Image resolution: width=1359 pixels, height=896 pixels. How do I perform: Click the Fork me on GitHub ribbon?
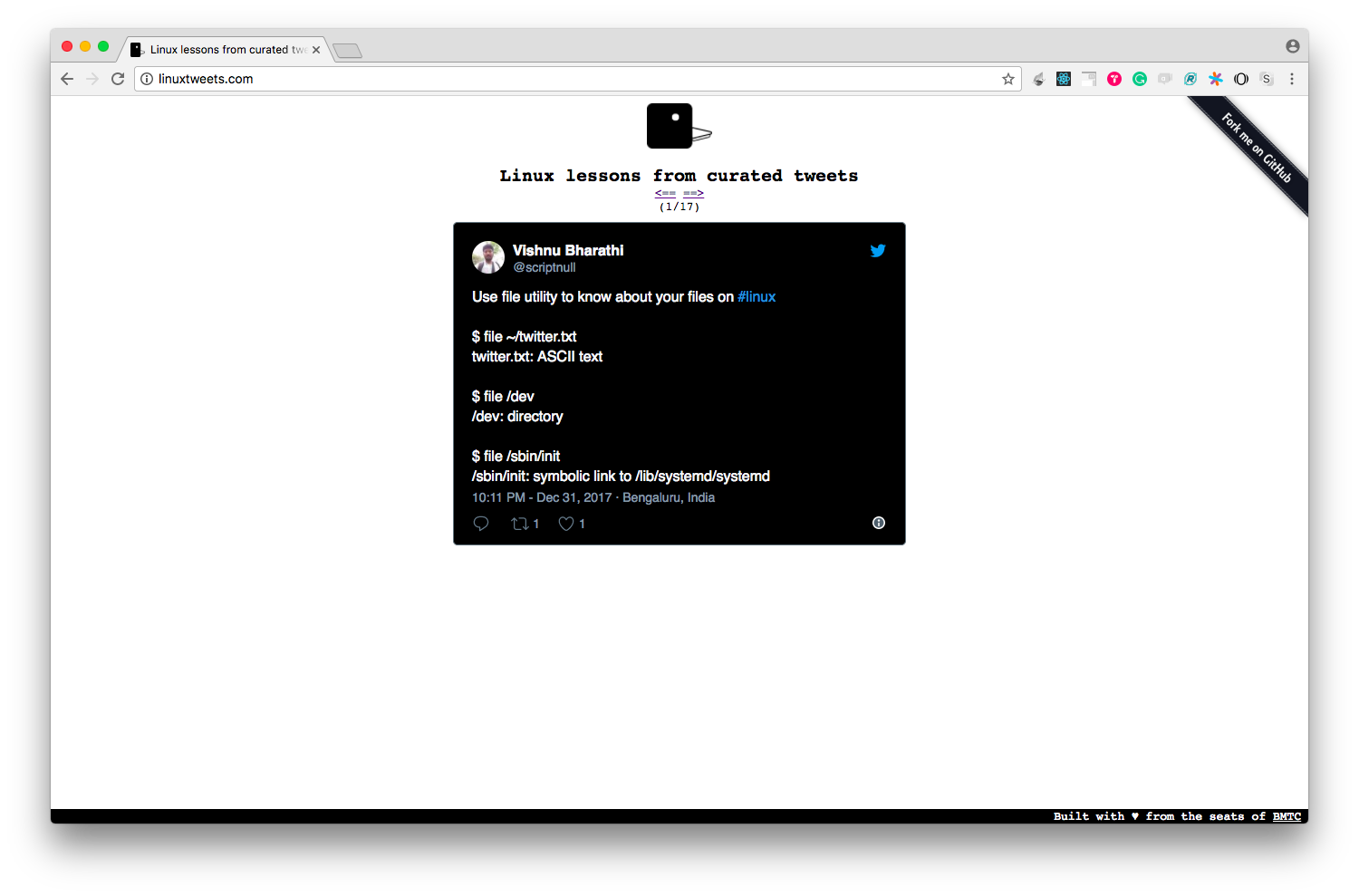point(1256,147)
